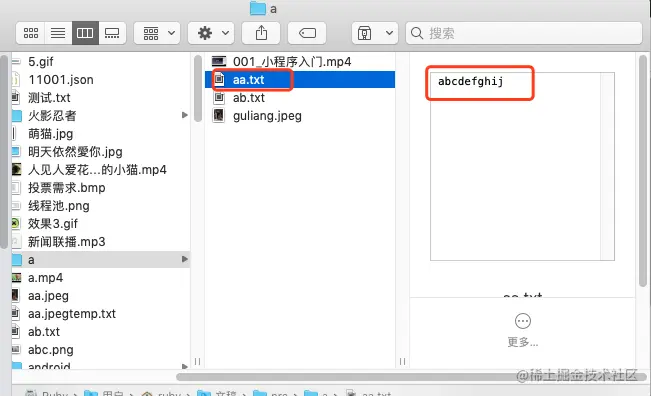
Task: Select 新闻联播.mp3 file
Action: pyautogui.click(x=66, y=242)
